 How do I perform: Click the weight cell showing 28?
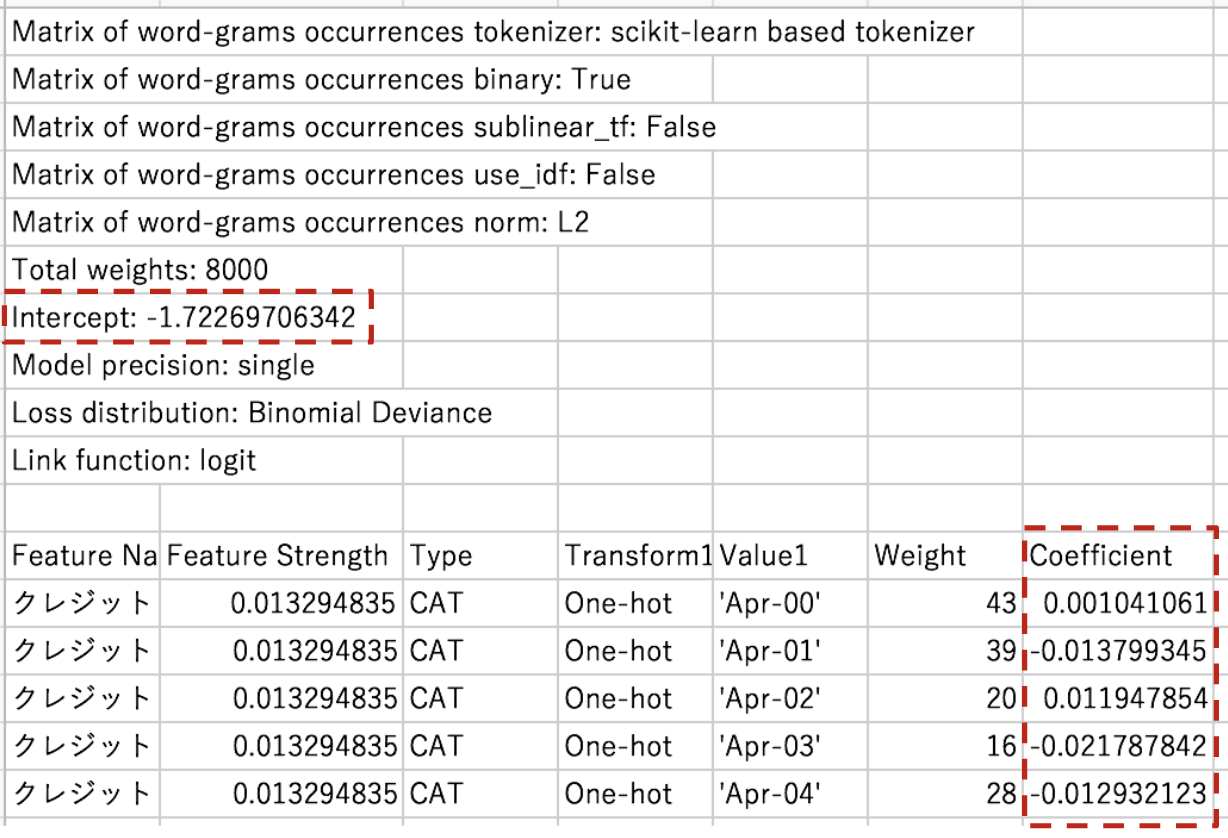click(945, 793)
